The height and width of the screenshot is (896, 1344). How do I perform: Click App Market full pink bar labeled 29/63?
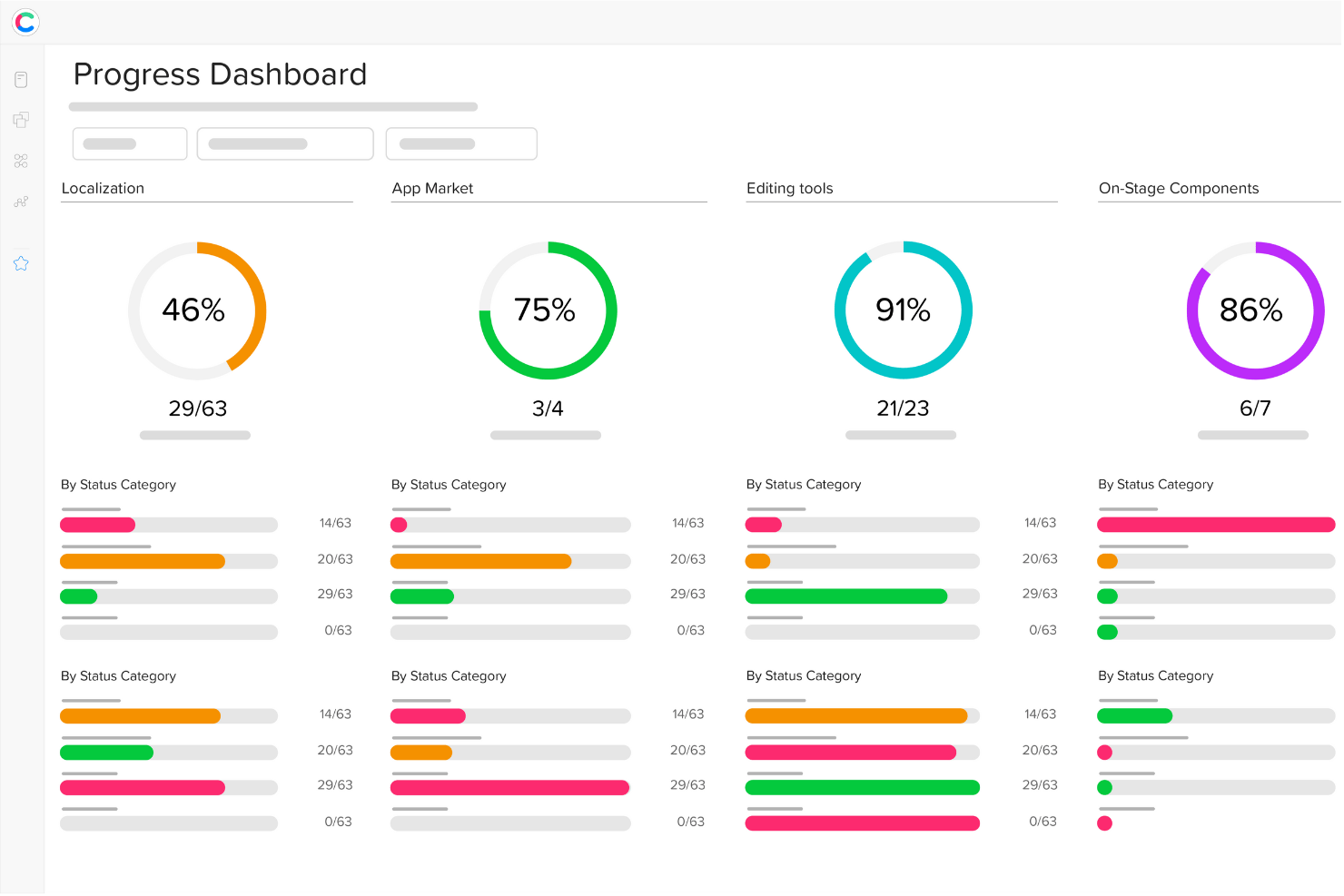(510, 788)
